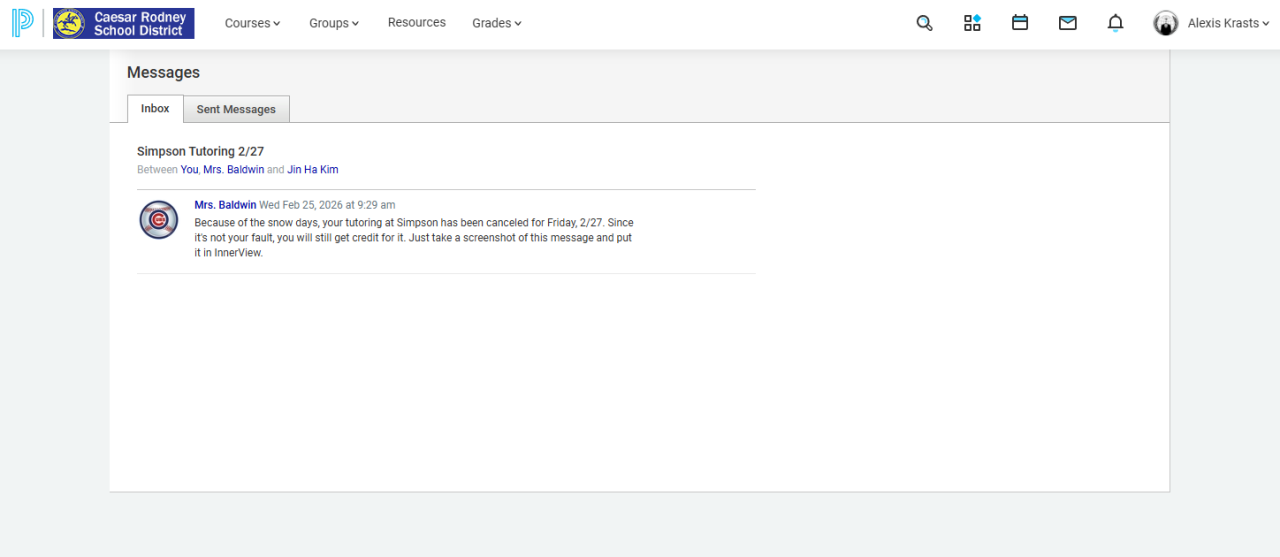
Task: Expand the Grades dropdown menu
Action: pos(497,23)
